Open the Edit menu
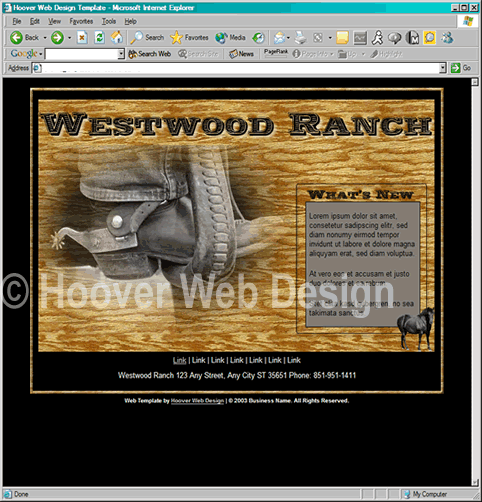The width and height of the screenshot is (482, 502). (x=35, y=21)
